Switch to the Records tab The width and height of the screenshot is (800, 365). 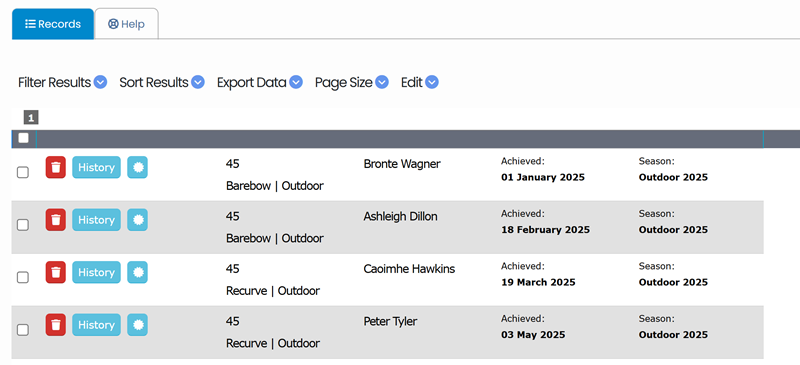(53, 24)
